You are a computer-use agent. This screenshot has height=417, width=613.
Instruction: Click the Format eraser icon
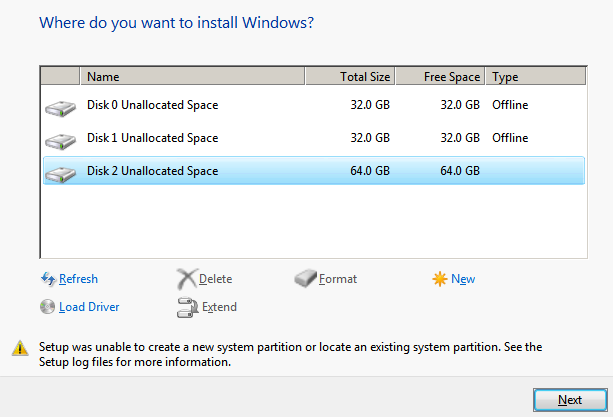click(x=305, y=278)
